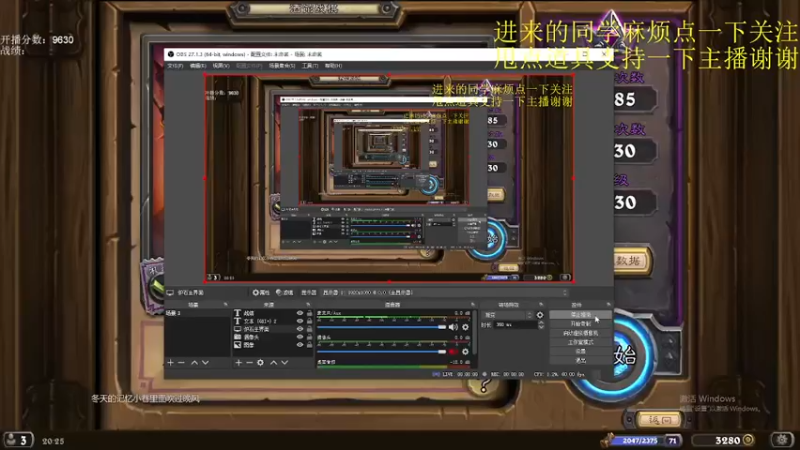800x450 pixels.
Task: Toggle 工作室模式 studio mode button
Action: [x=581, y=342]
